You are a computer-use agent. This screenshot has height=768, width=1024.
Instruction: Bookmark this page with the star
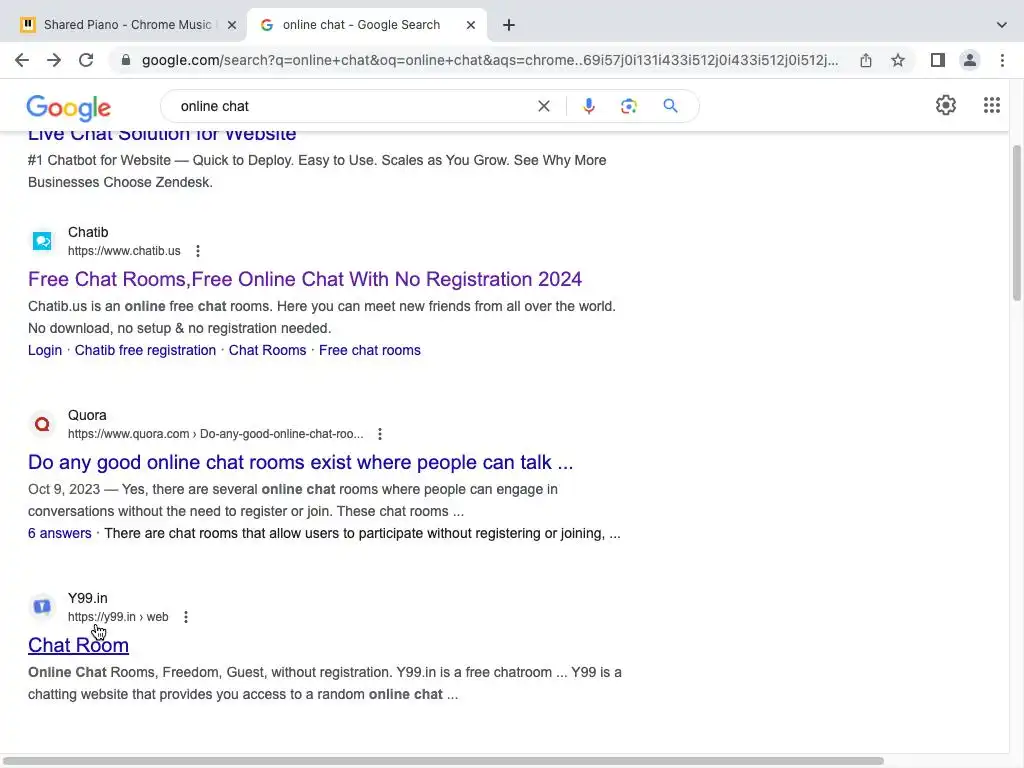898,60
